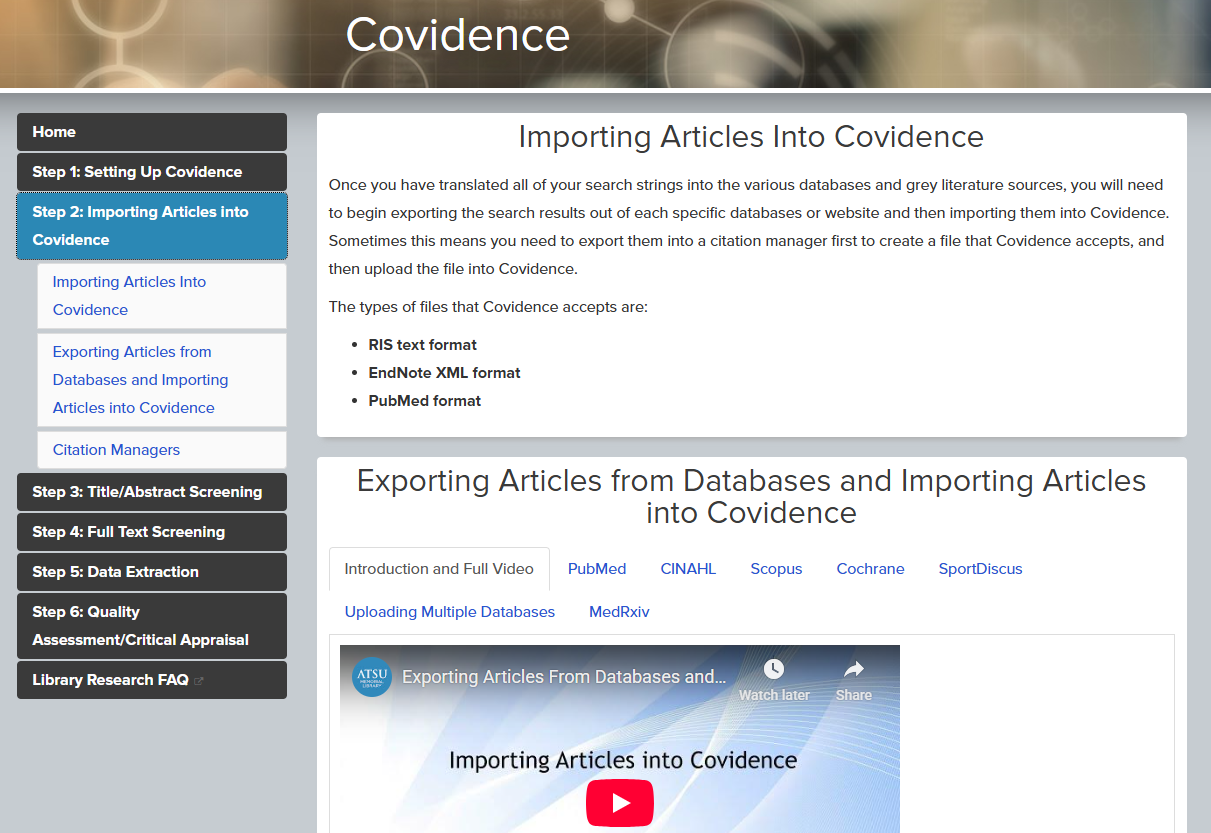This screenshot has width=1211, height=833.
Task: Open the Cochrane tab
Action: (870, 569)
